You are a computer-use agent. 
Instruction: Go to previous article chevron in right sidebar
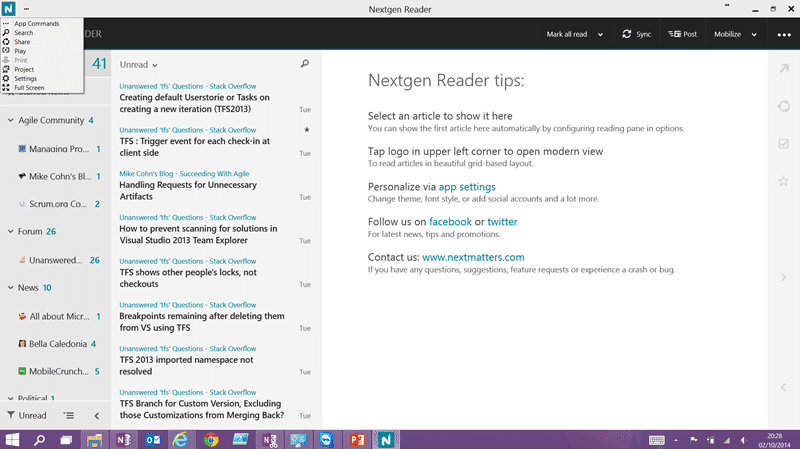click(783, 387)
